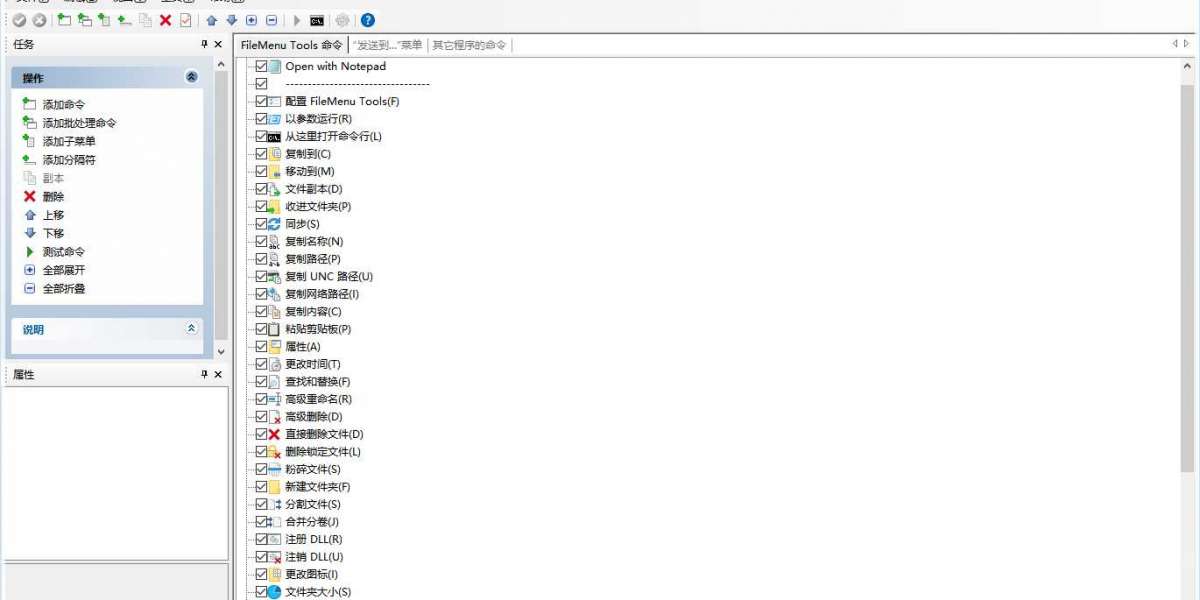Select the 合并分卷(J) row
The height and width of the screenshot is (600, 1200).
point(312,521)
